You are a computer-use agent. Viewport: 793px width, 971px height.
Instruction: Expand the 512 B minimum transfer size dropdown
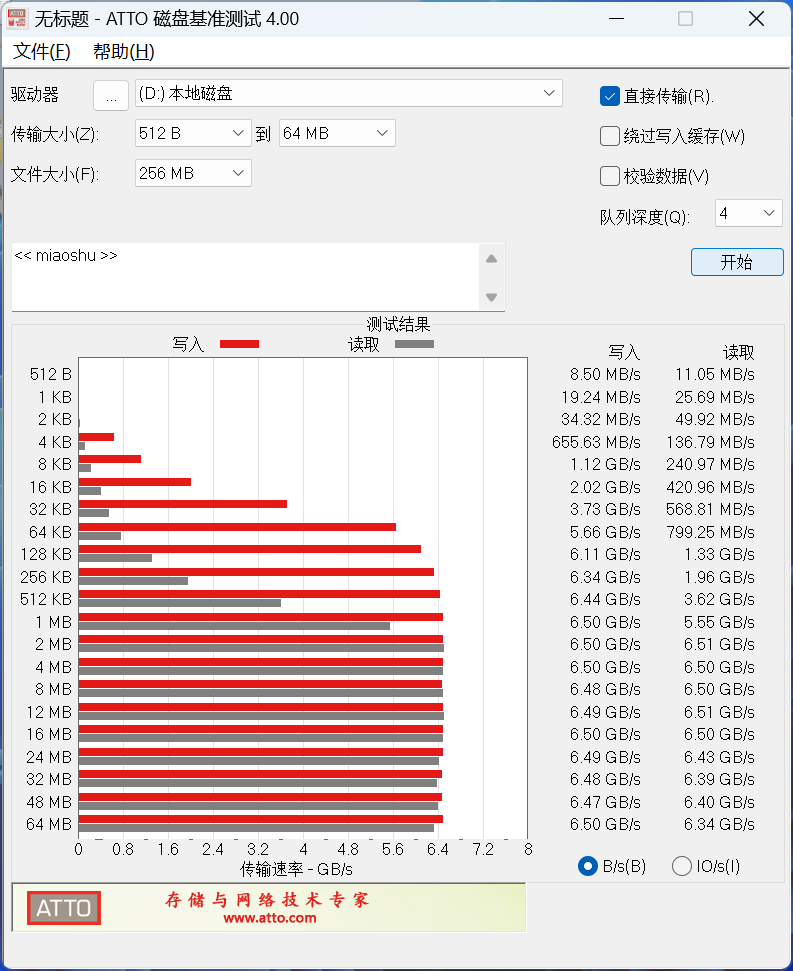point(193,133)
